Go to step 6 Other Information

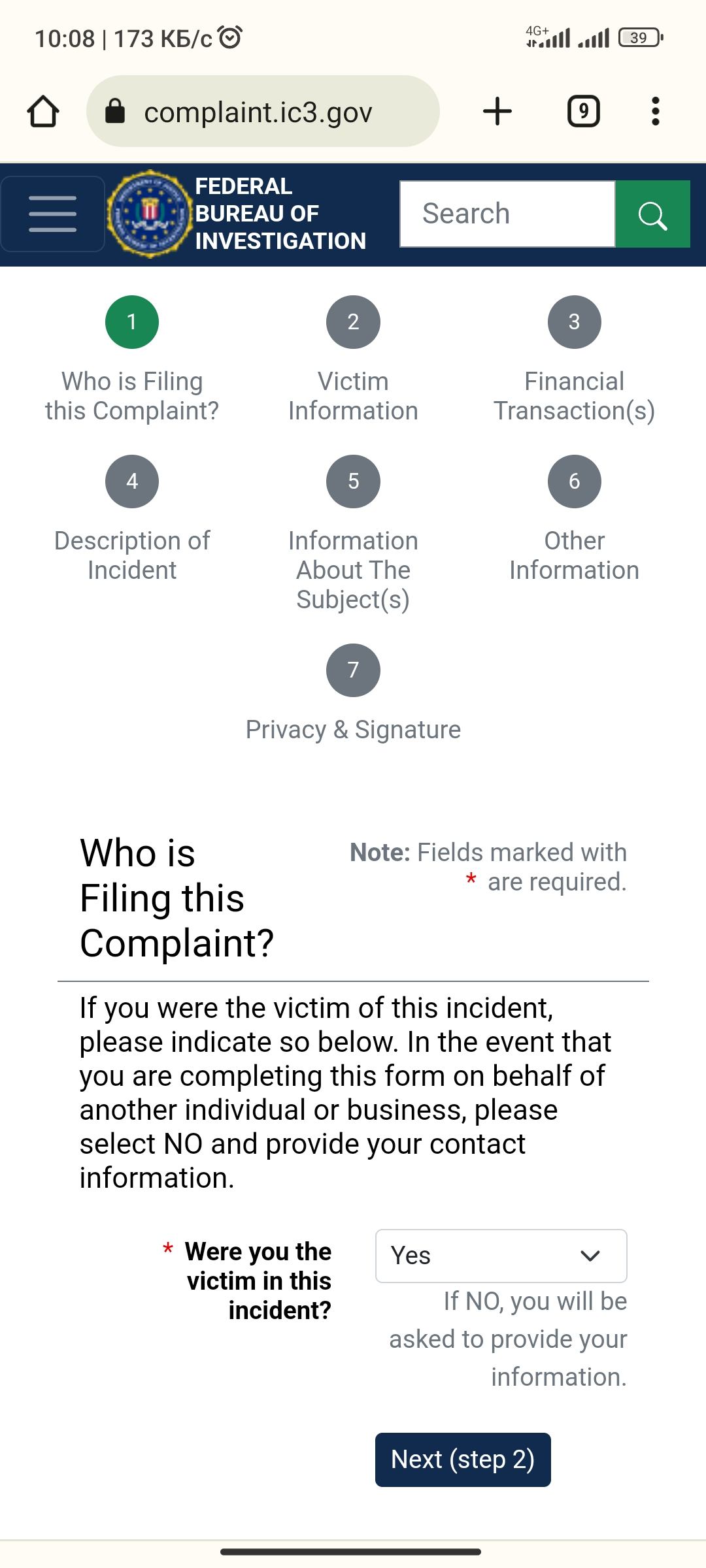(574, 482)
